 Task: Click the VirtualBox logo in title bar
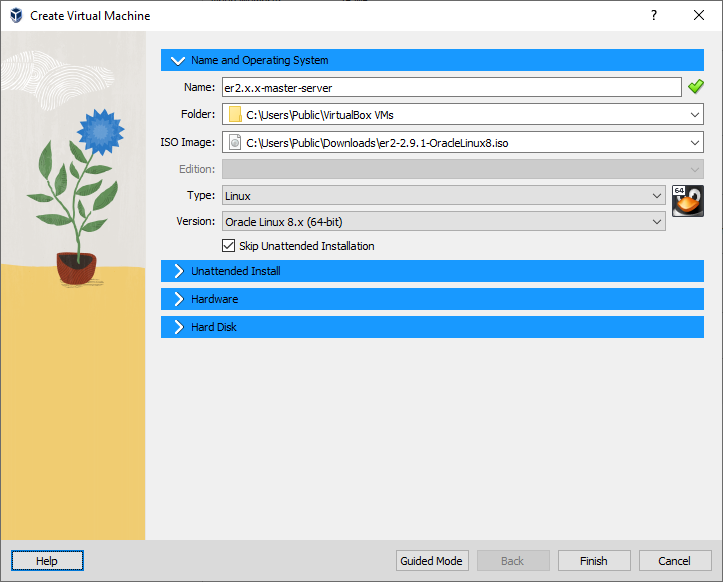click(16, 15)
